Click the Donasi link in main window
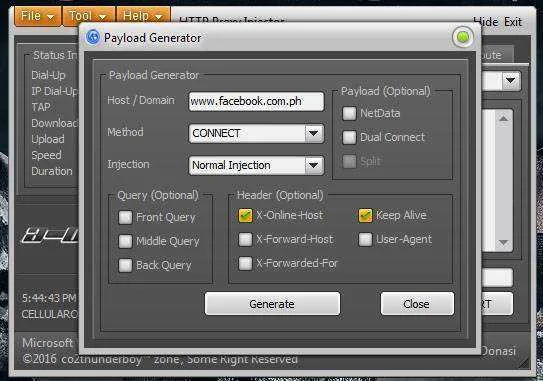 (498, 351)
